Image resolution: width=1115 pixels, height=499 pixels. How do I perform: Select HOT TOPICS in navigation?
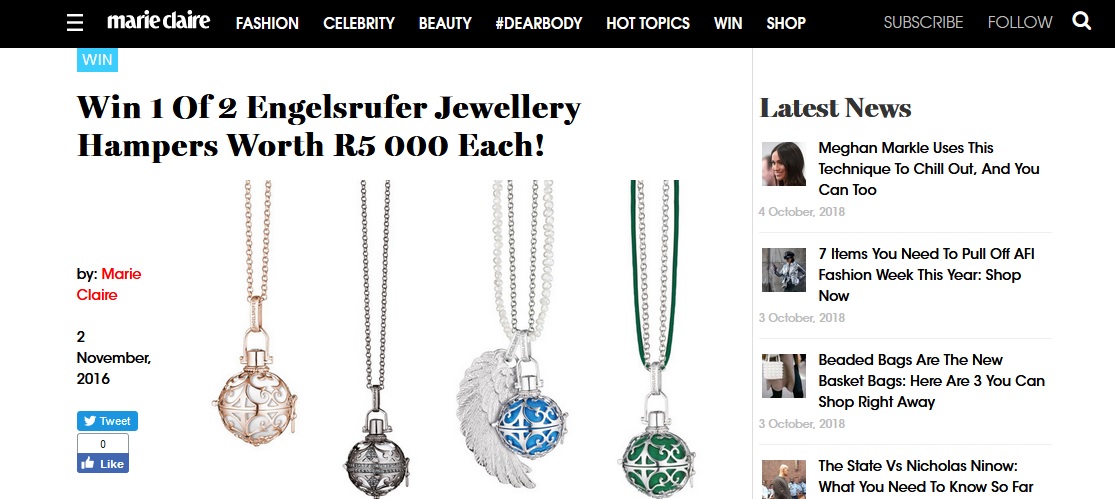coord(648,23)
